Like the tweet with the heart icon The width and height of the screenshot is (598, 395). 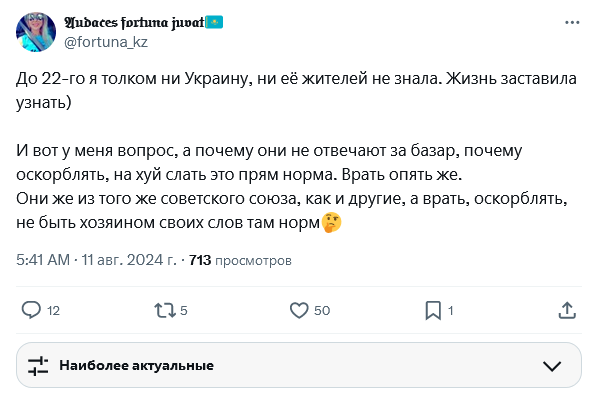pyautogui.click(x=299, y=310)
